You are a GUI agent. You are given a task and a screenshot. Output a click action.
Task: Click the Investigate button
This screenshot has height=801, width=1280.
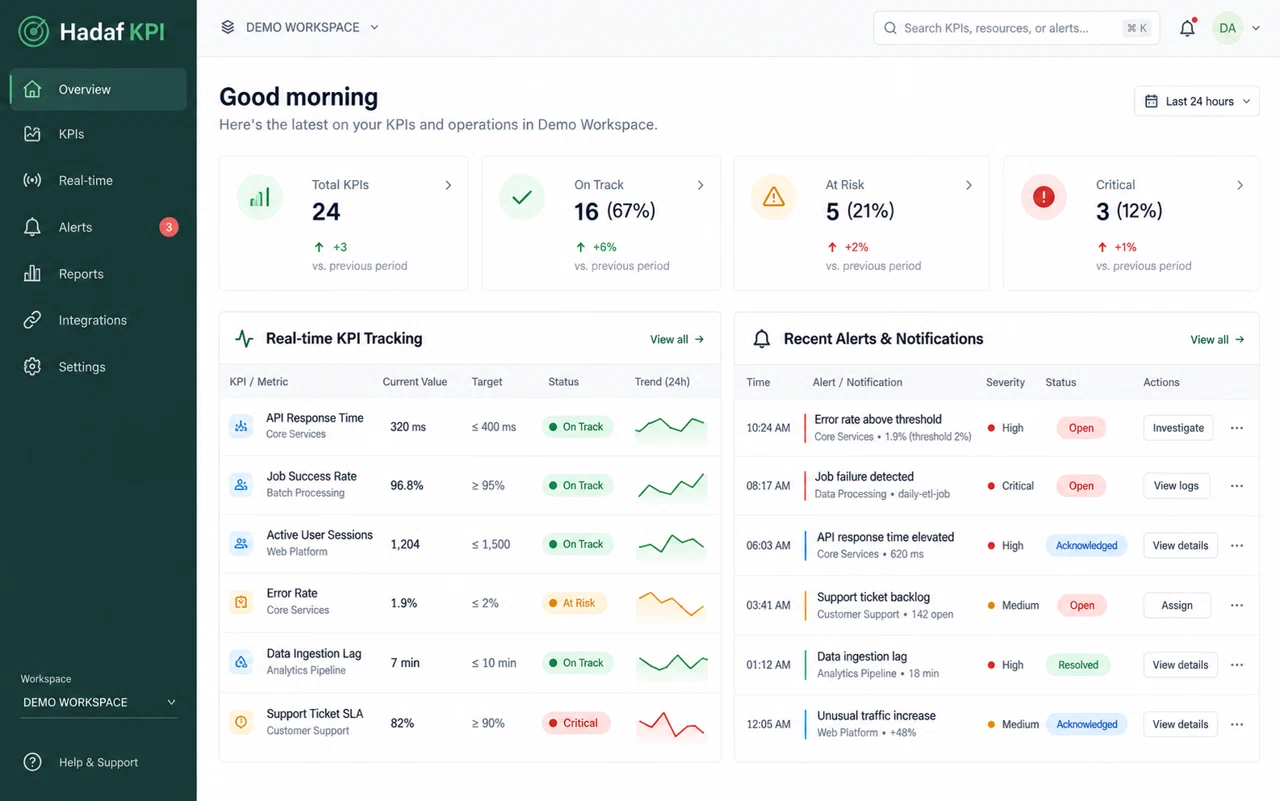pyautogui.click(x=1178, y=428)
